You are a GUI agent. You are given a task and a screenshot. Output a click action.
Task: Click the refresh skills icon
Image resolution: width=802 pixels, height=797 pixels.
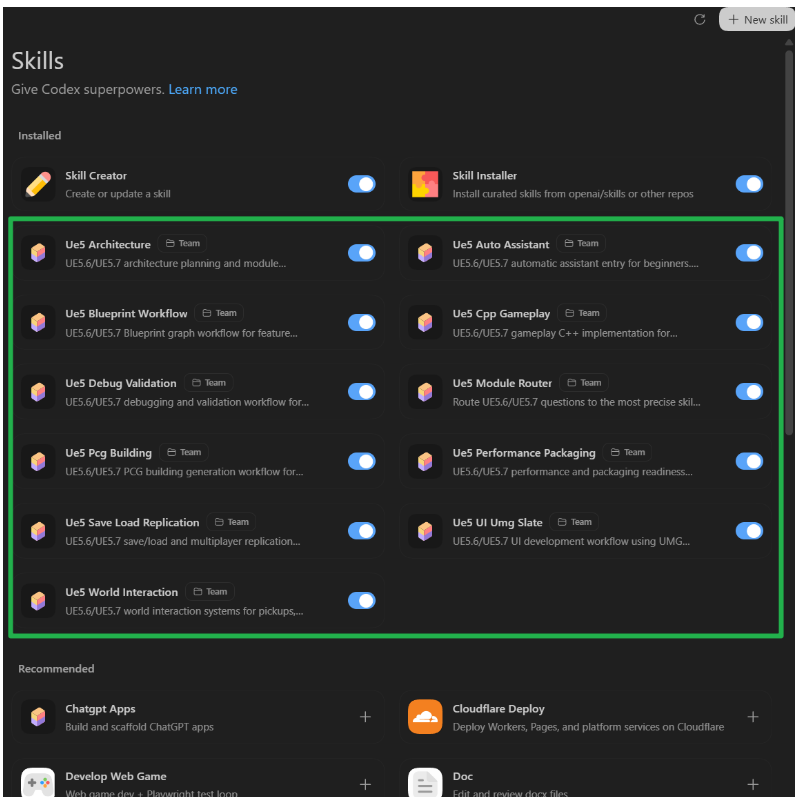700,20
